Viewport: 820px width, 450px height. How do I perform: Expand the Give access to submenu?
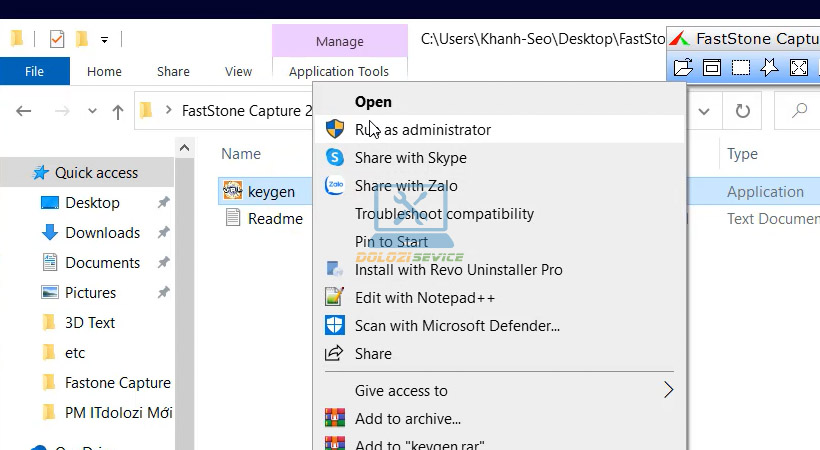coord(669,390)
